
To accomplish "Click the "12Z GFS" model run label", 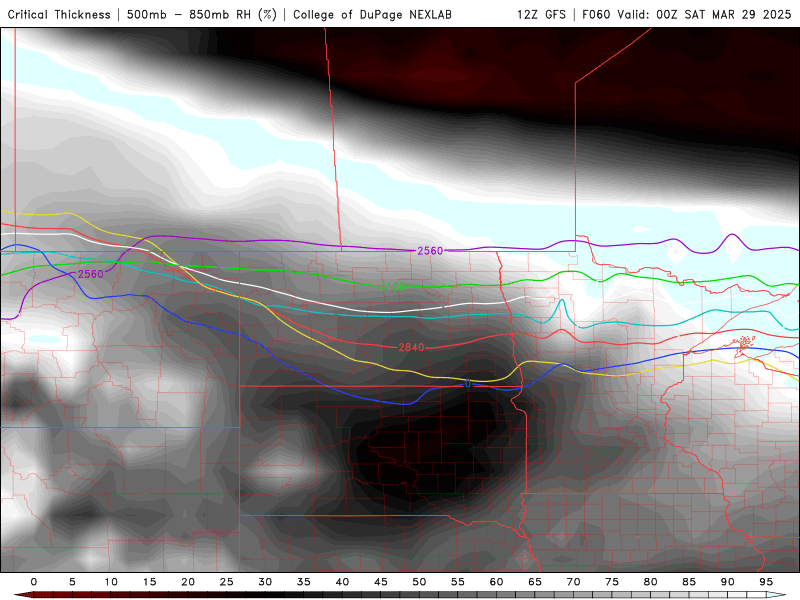I will [541, 14].
